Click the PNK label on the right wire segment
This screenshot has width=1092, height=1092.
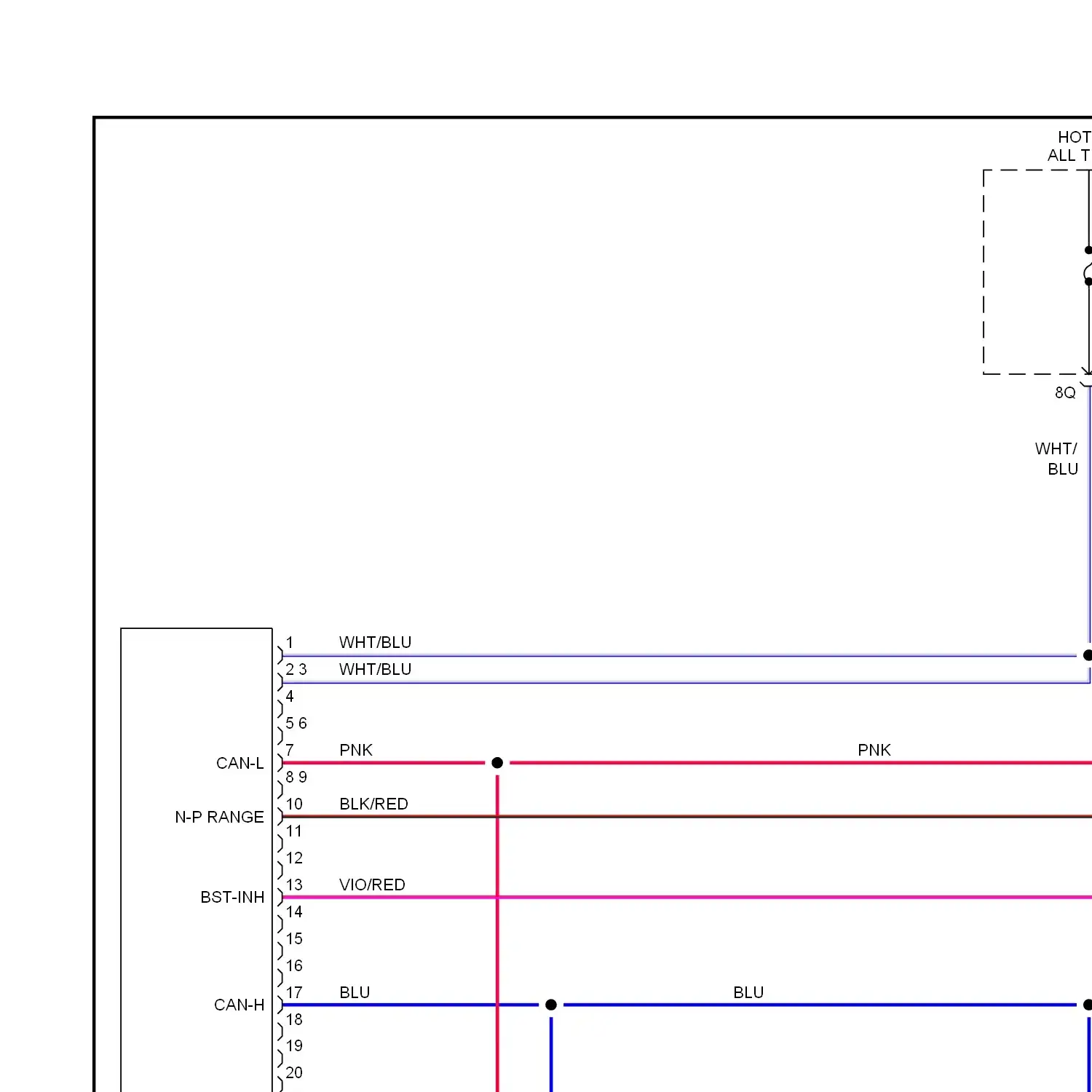coord(874,750)
